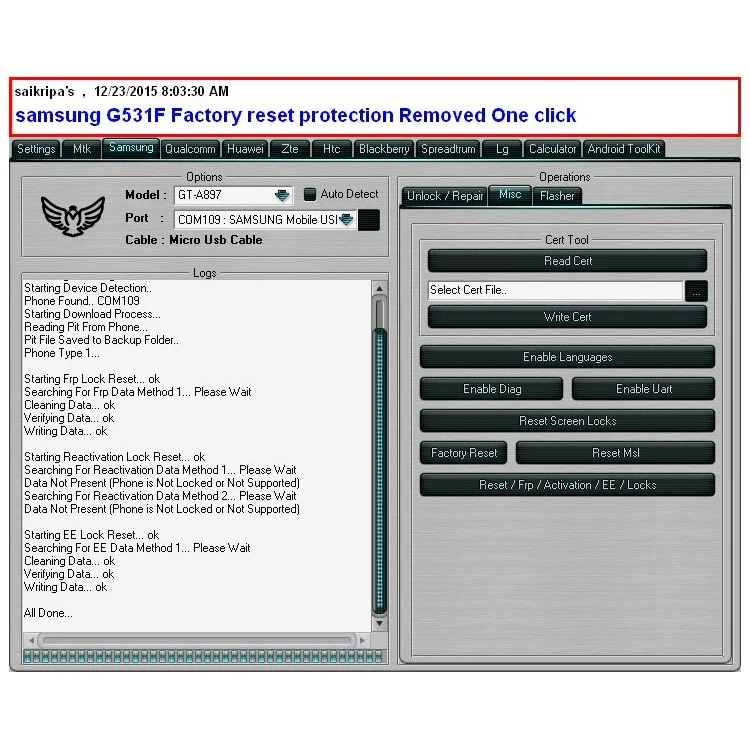The width and height of the screenshot is (750, 750).
Task: Select the Samsung tab
Action: pos(131,148)
